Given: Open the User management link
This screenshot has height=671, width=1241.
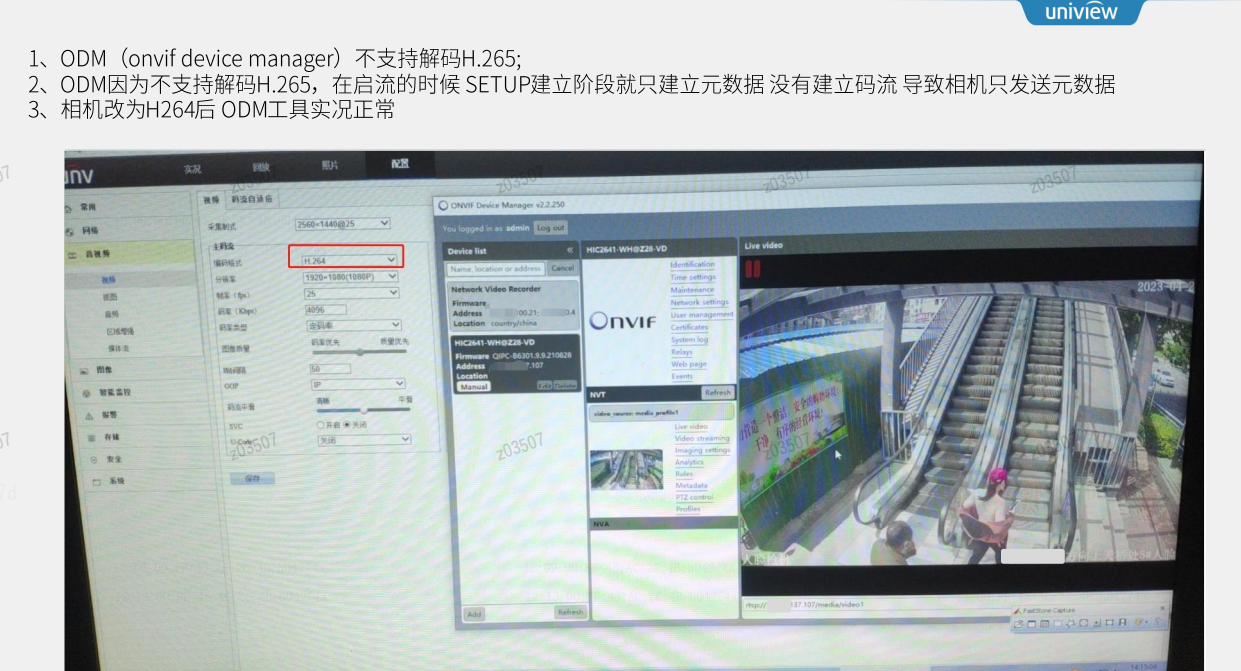Looking at the screenshot, I should click(702, 314).
